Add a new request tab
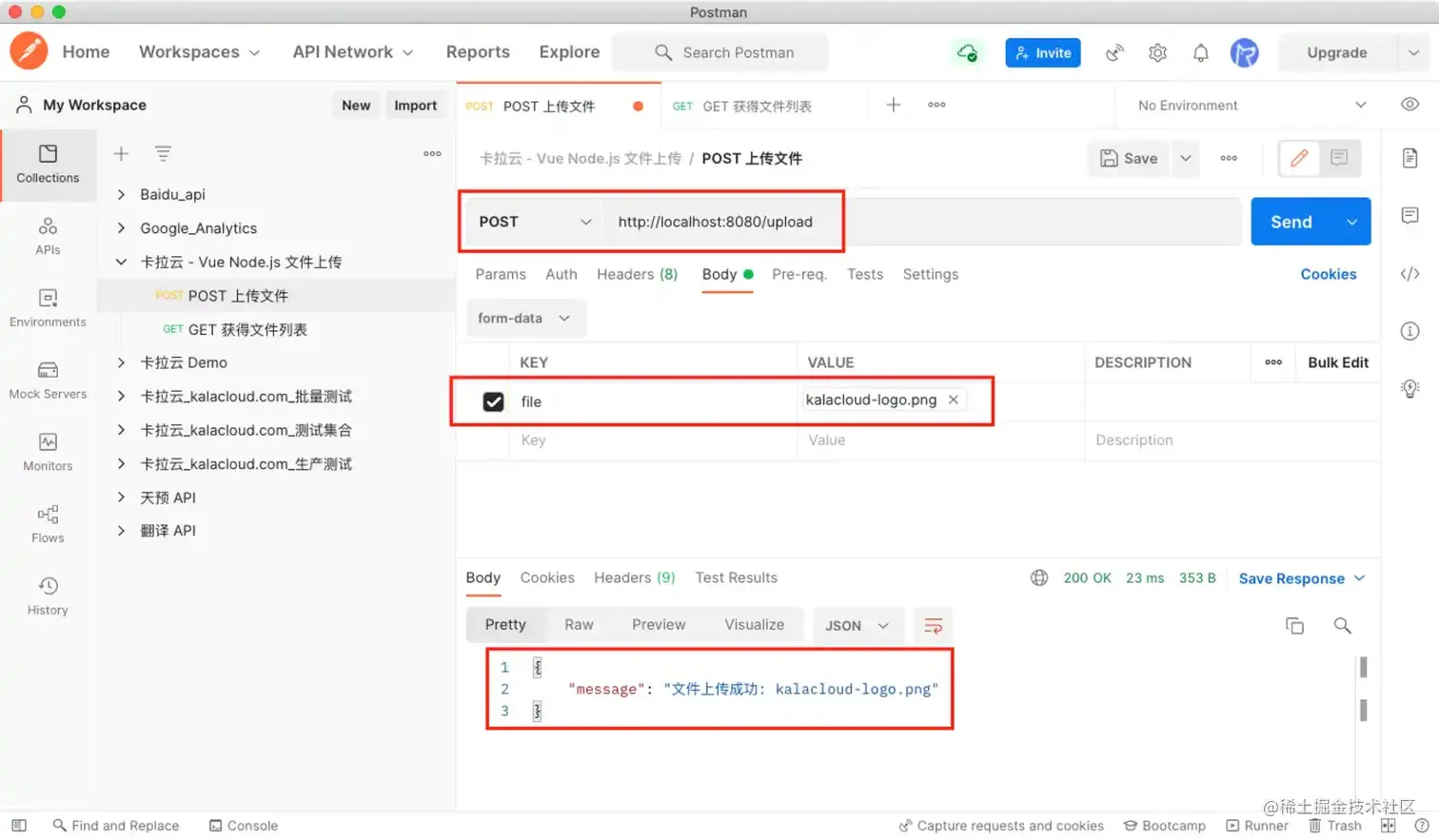1439x840 pixels. (894, 105)
